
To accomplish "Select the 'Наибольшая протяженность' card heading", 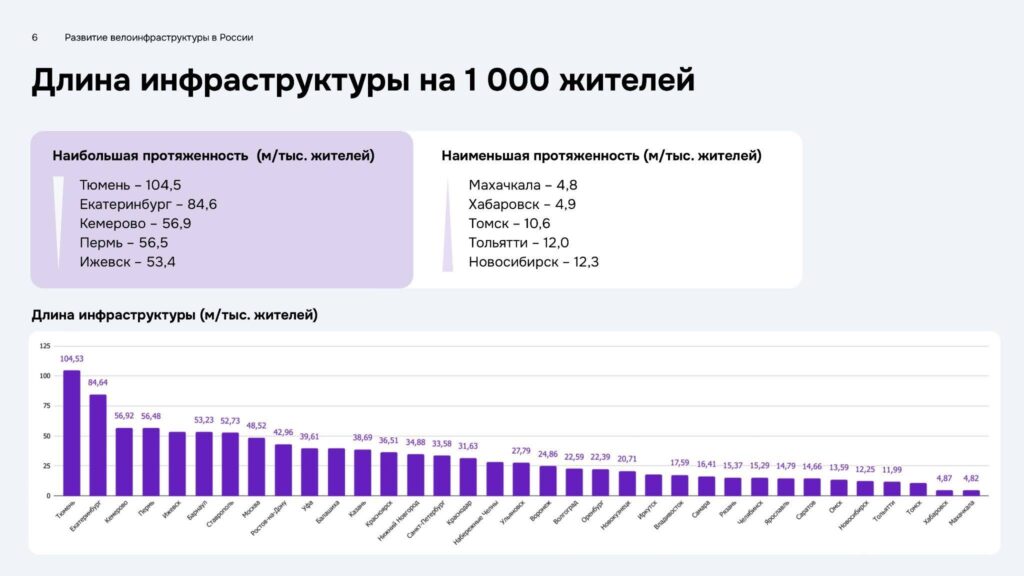I will click(x=214, y=156).
